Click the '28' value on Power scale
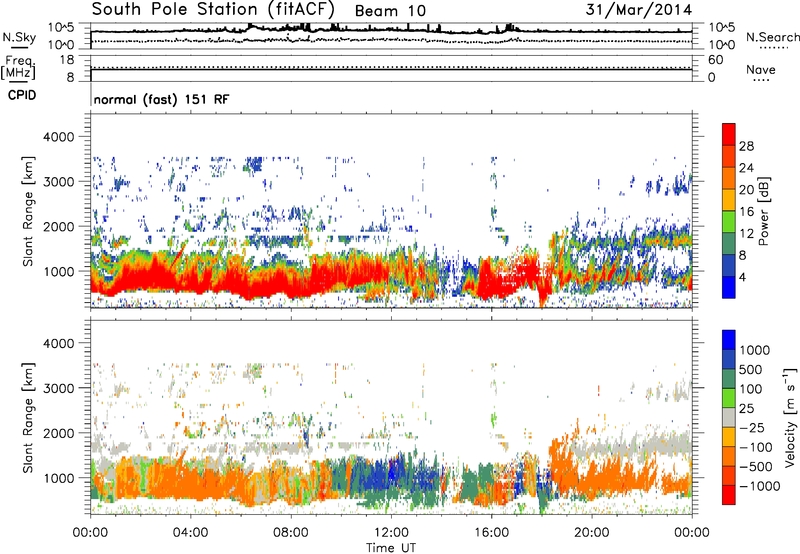Image resolution: width=800 pixels, height=554 pixels. tap(746, 146)
